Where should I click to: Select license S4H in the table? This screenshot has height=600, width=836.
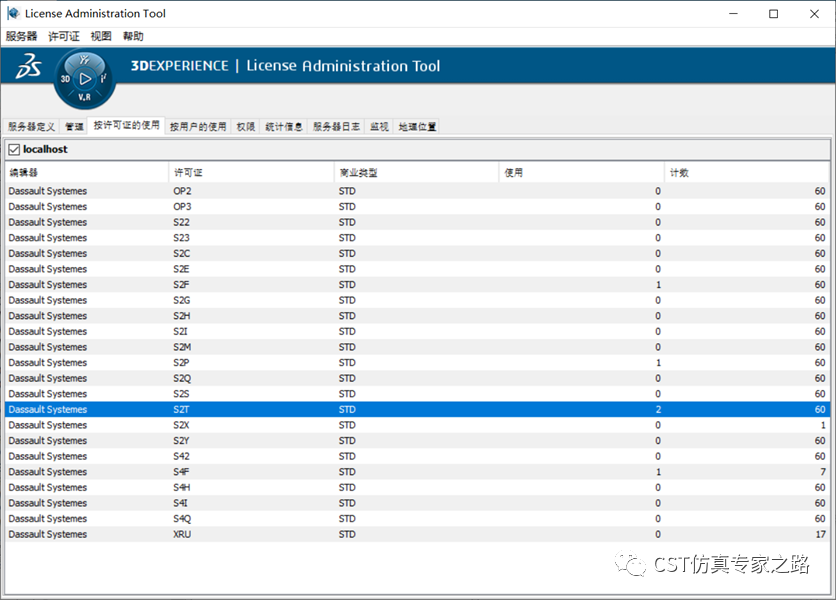coord(417,487)
